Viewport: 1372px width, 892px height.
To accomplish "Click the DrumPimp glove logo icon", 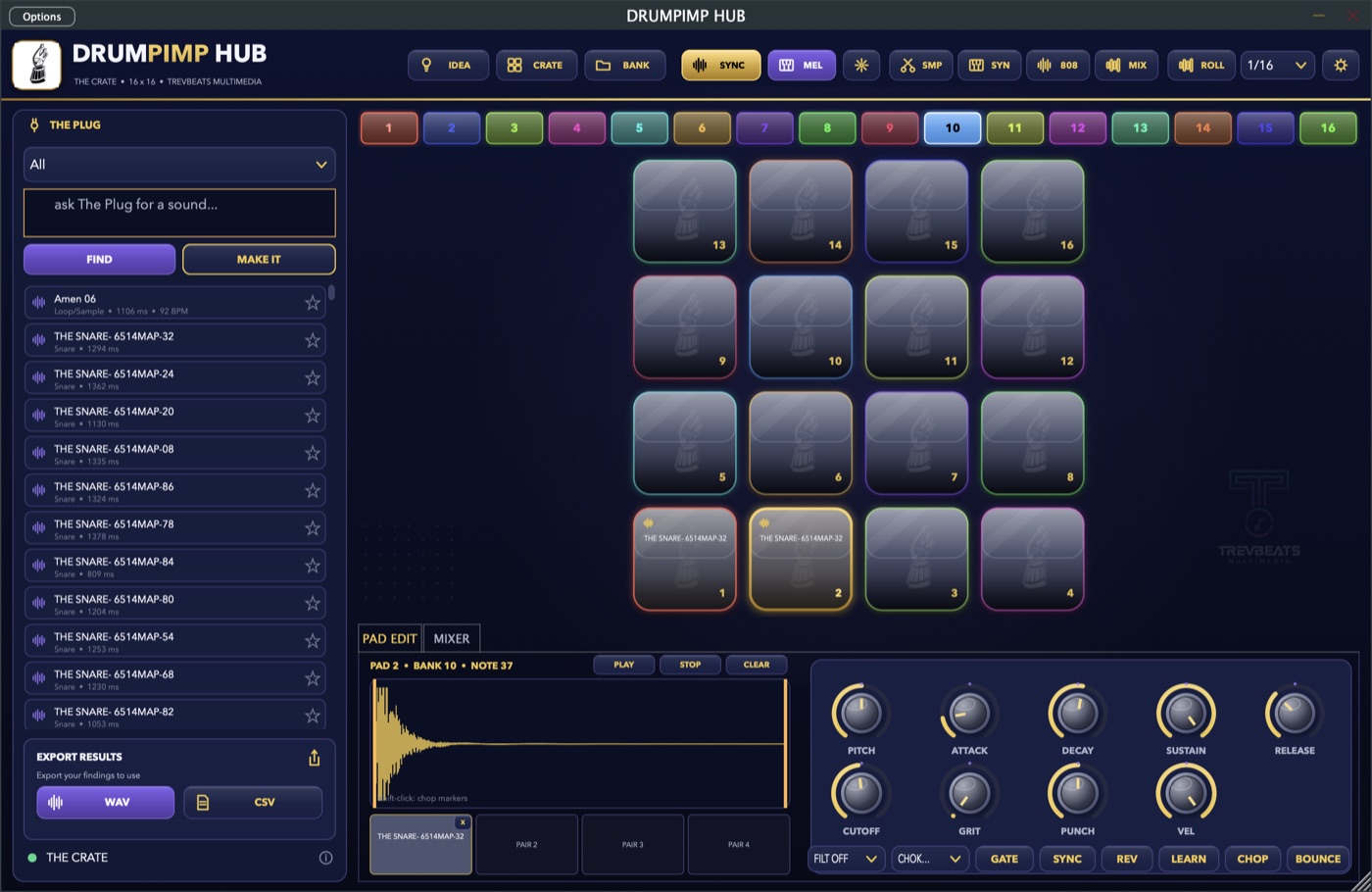I will [x=37, y=65].
